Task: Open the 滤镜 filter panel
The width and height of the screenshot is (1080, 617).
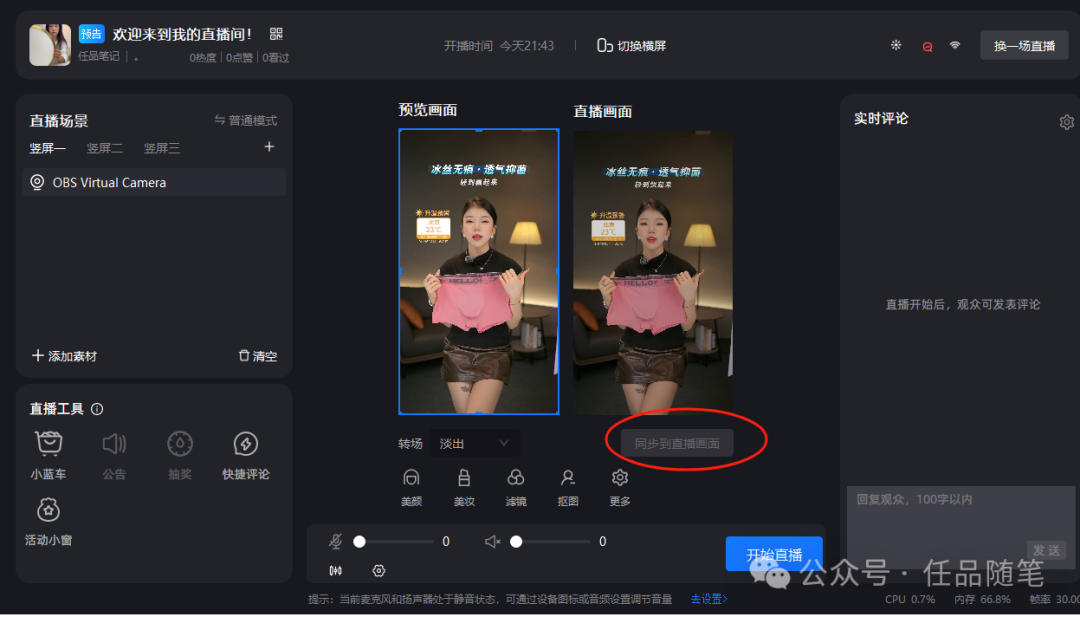Action: [516, 487]
